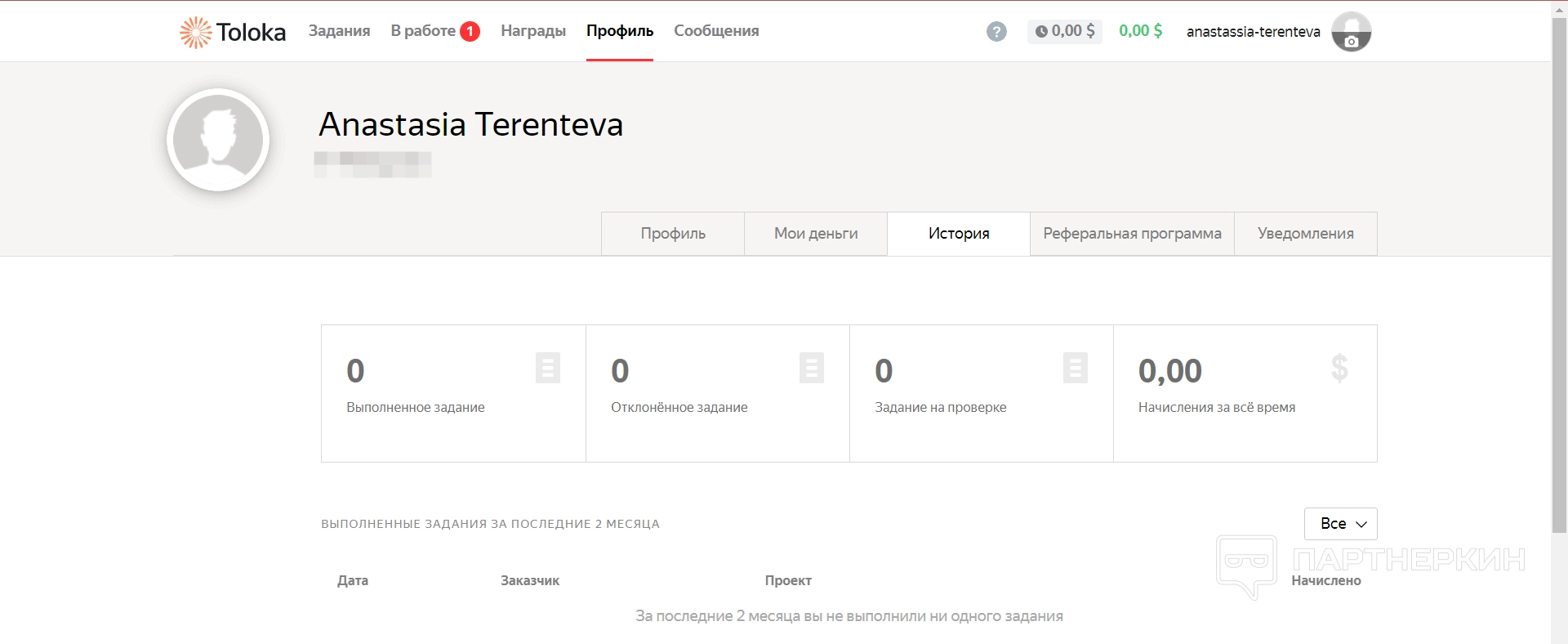1568x644 pixels.
Task: Click the Проект column header
Action: [788, 580]
